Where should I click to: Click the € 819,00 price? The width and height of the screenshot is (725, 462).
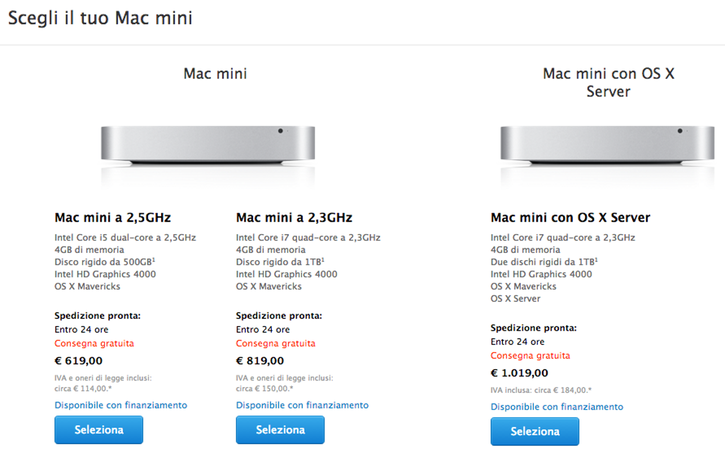pos(260,361)
